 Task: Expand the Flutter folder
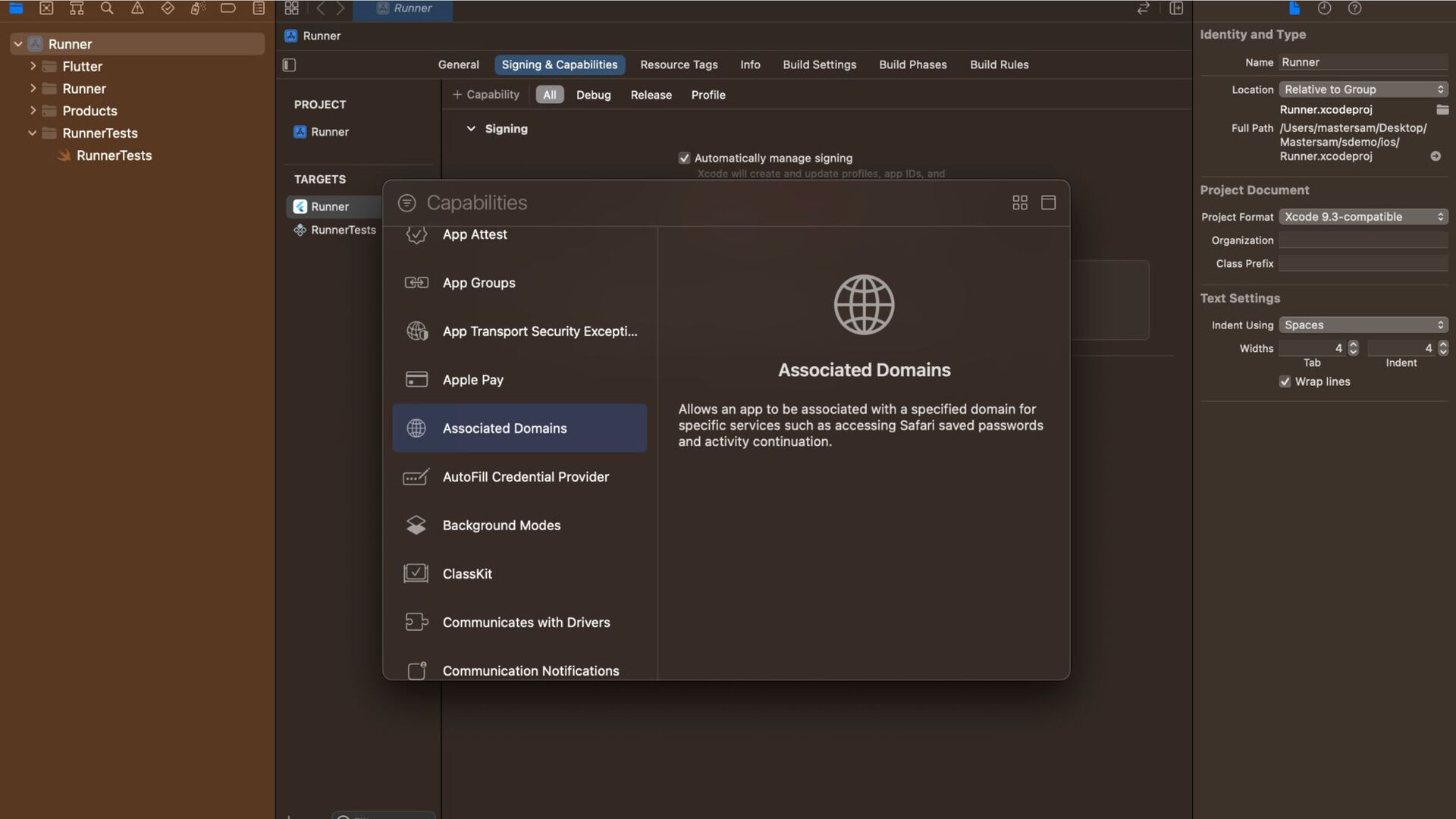pos(33,67)
